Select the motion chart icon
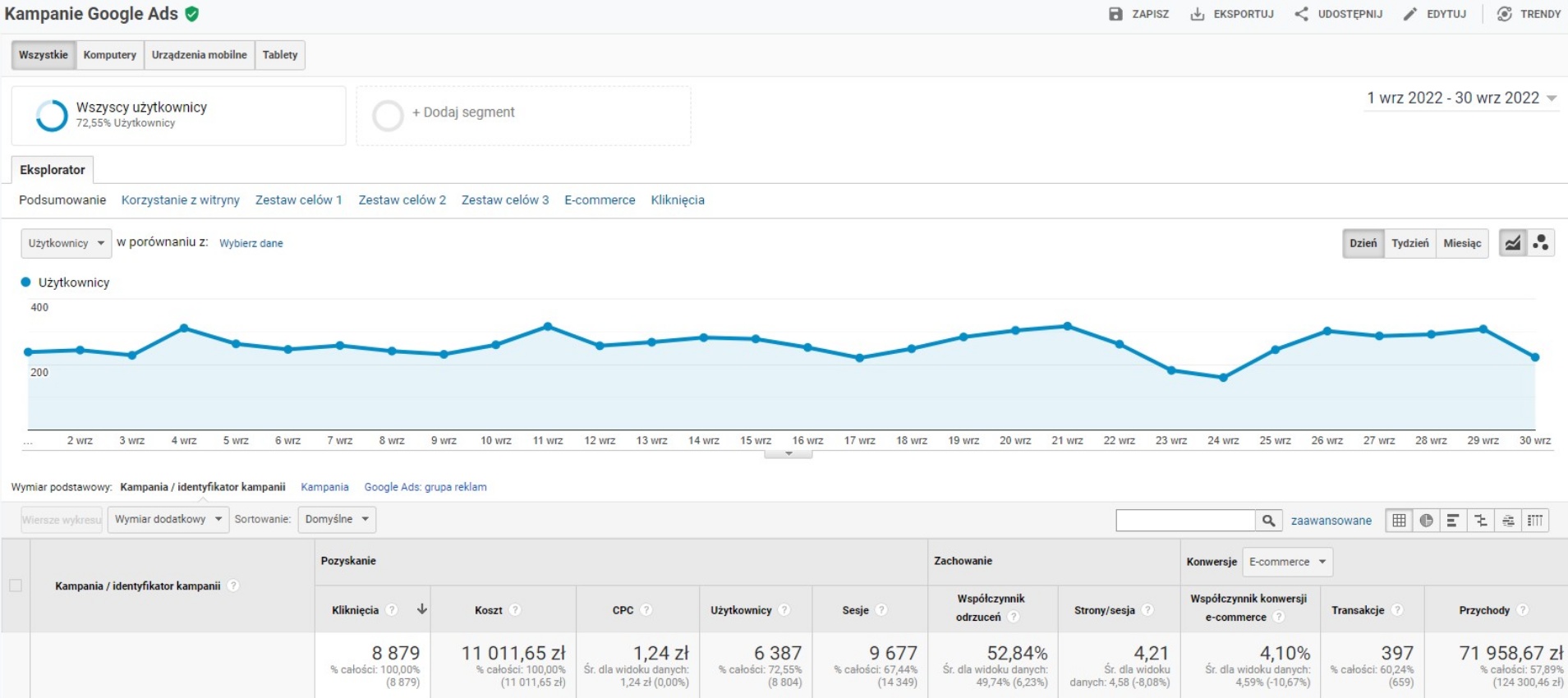Image resolution: width=1568 pixels, height=698 pixels. pyautogui.click(x=1541, y=243)
